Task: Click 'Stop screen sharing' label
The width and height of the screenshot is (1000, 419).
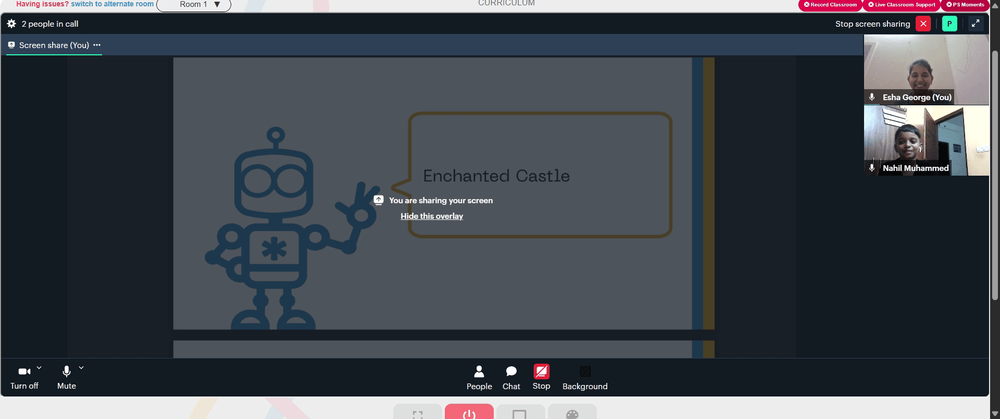Action: (872, 24)
